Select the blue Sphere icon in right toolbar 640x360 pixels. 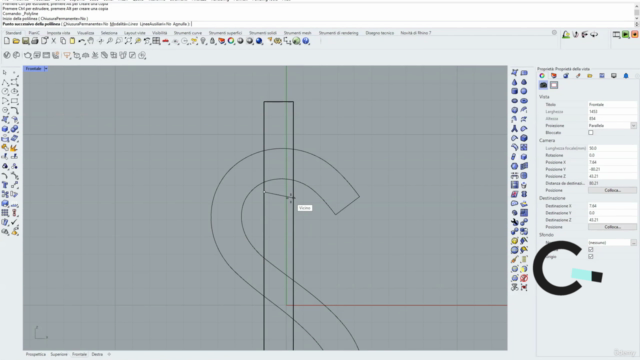[x=524, y=91]
